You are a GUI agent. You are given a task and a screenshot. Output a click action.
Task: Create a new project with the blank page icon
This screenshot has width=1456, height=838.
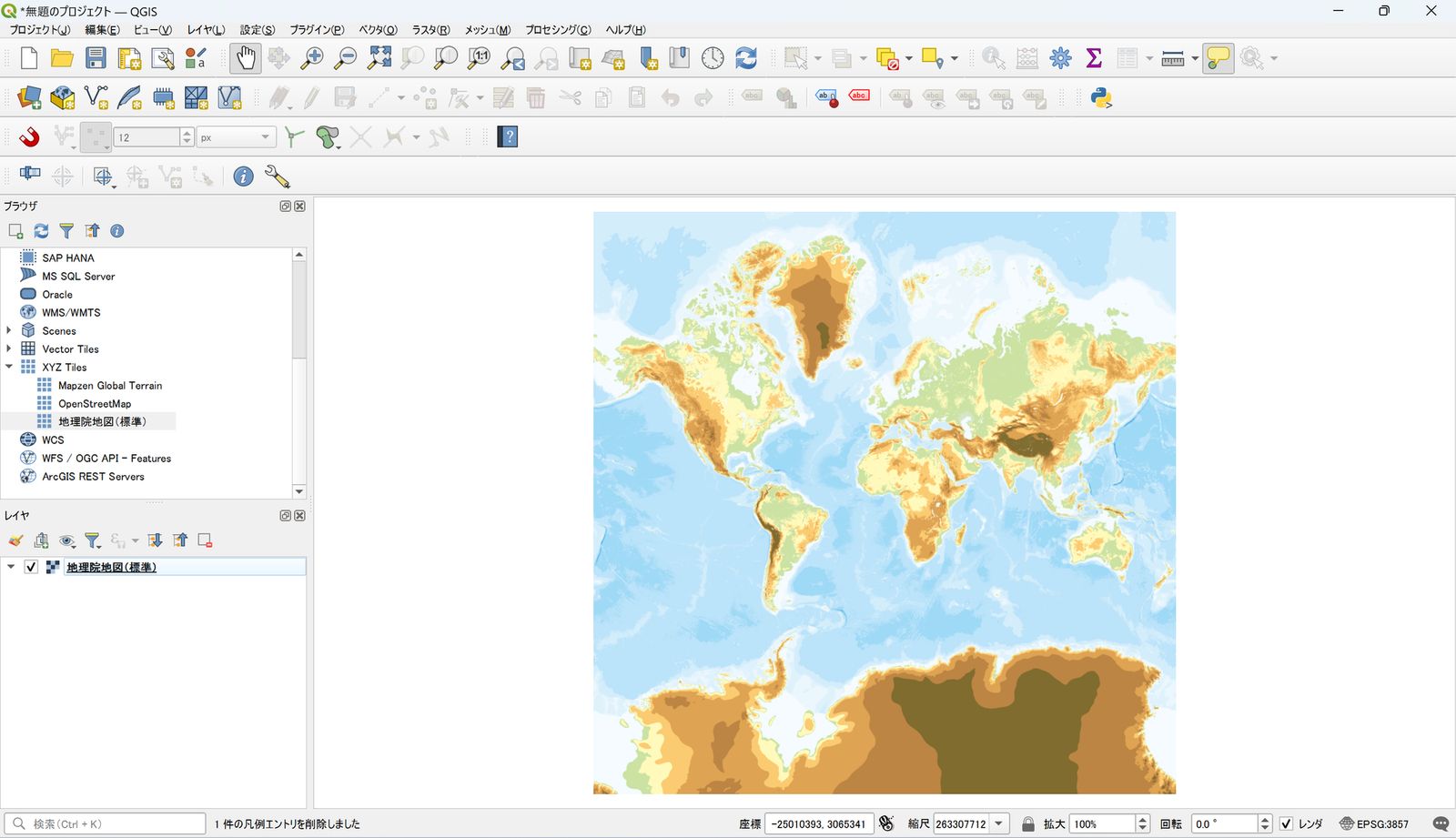click(28, 58)
